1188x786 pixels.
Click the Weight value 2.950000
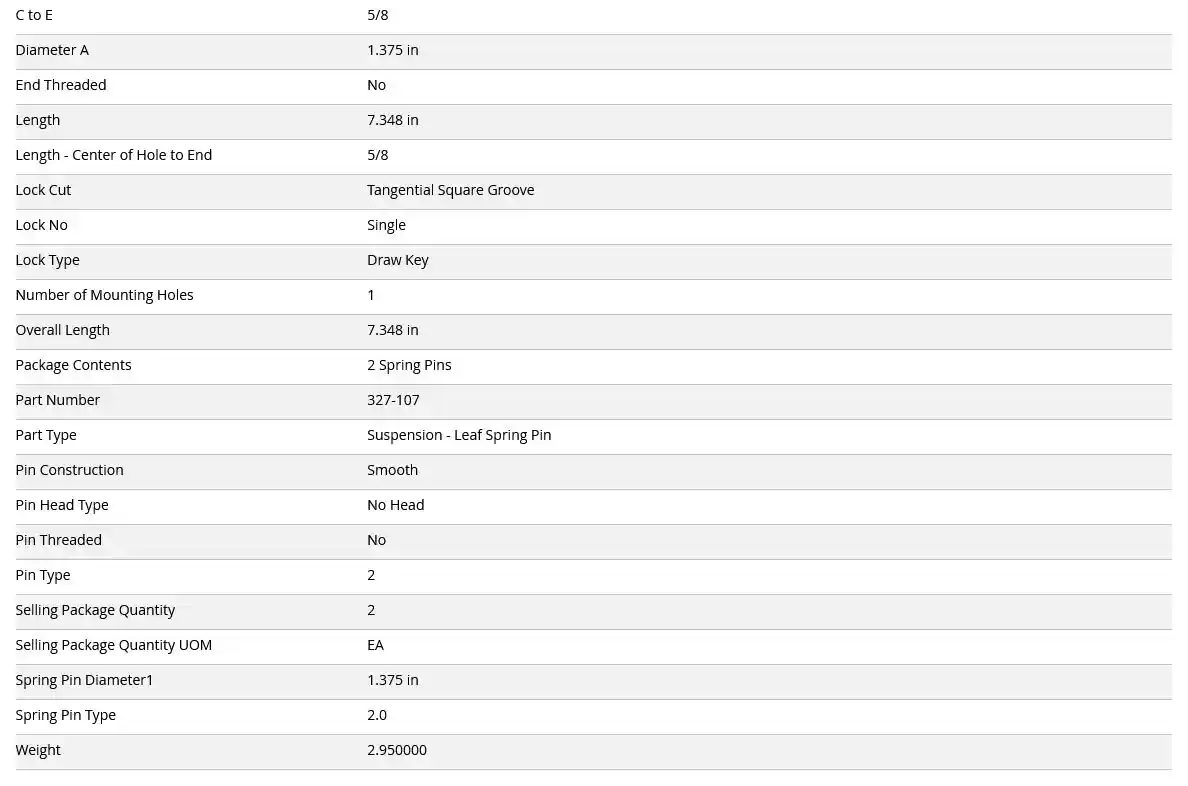pos(397,750)
